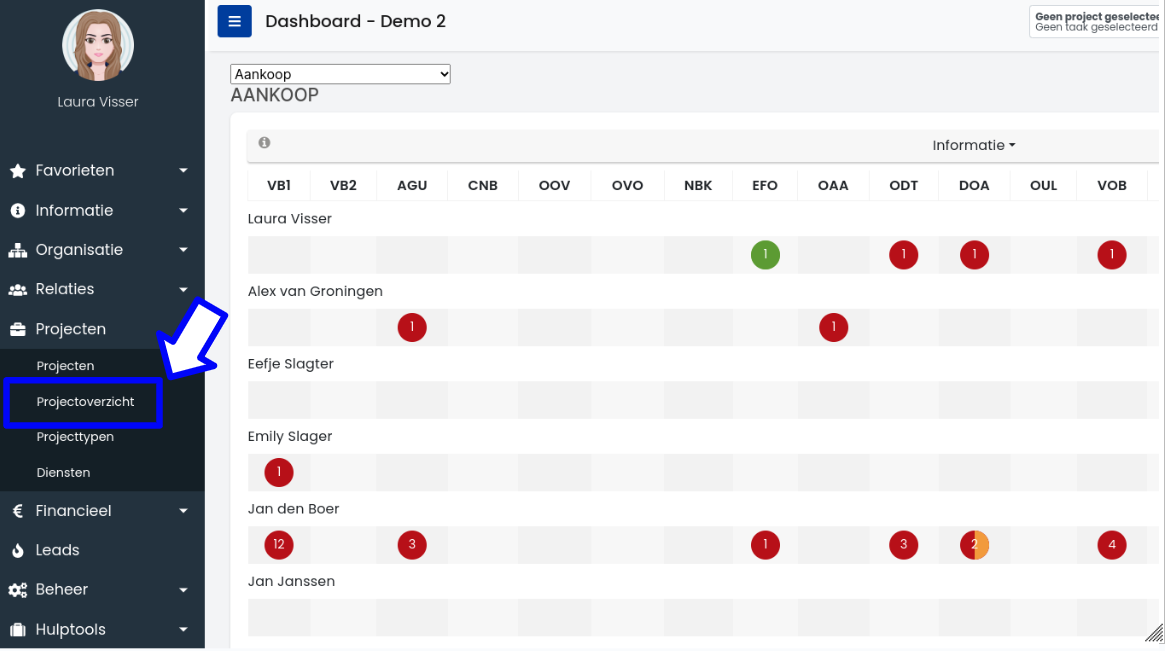Click the Leads flame icon
Screen dimensions: 1165x651
18,551
